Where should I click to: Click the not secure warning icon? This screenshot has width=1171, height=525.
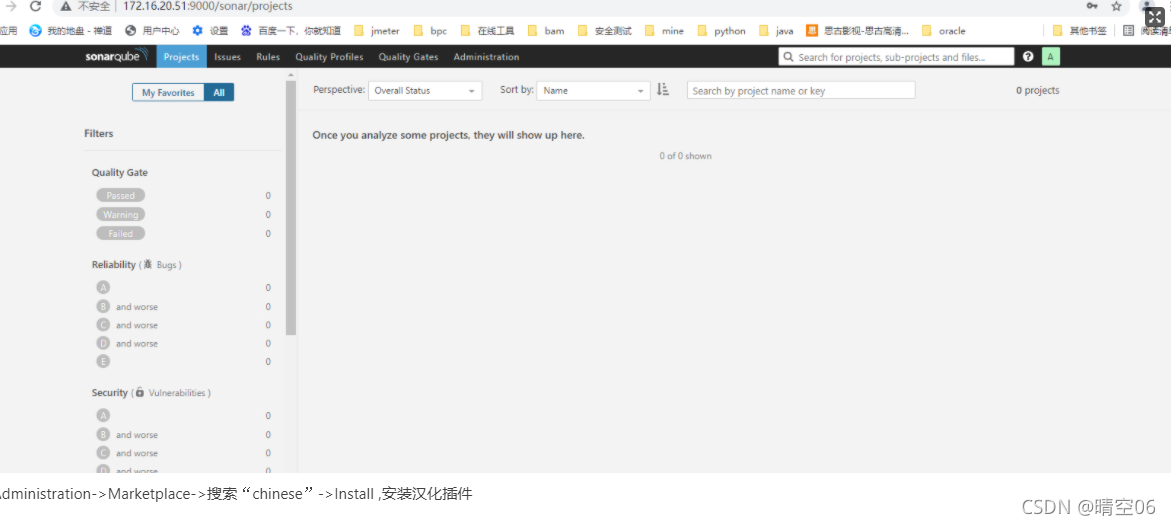click(x=66, y=6)
